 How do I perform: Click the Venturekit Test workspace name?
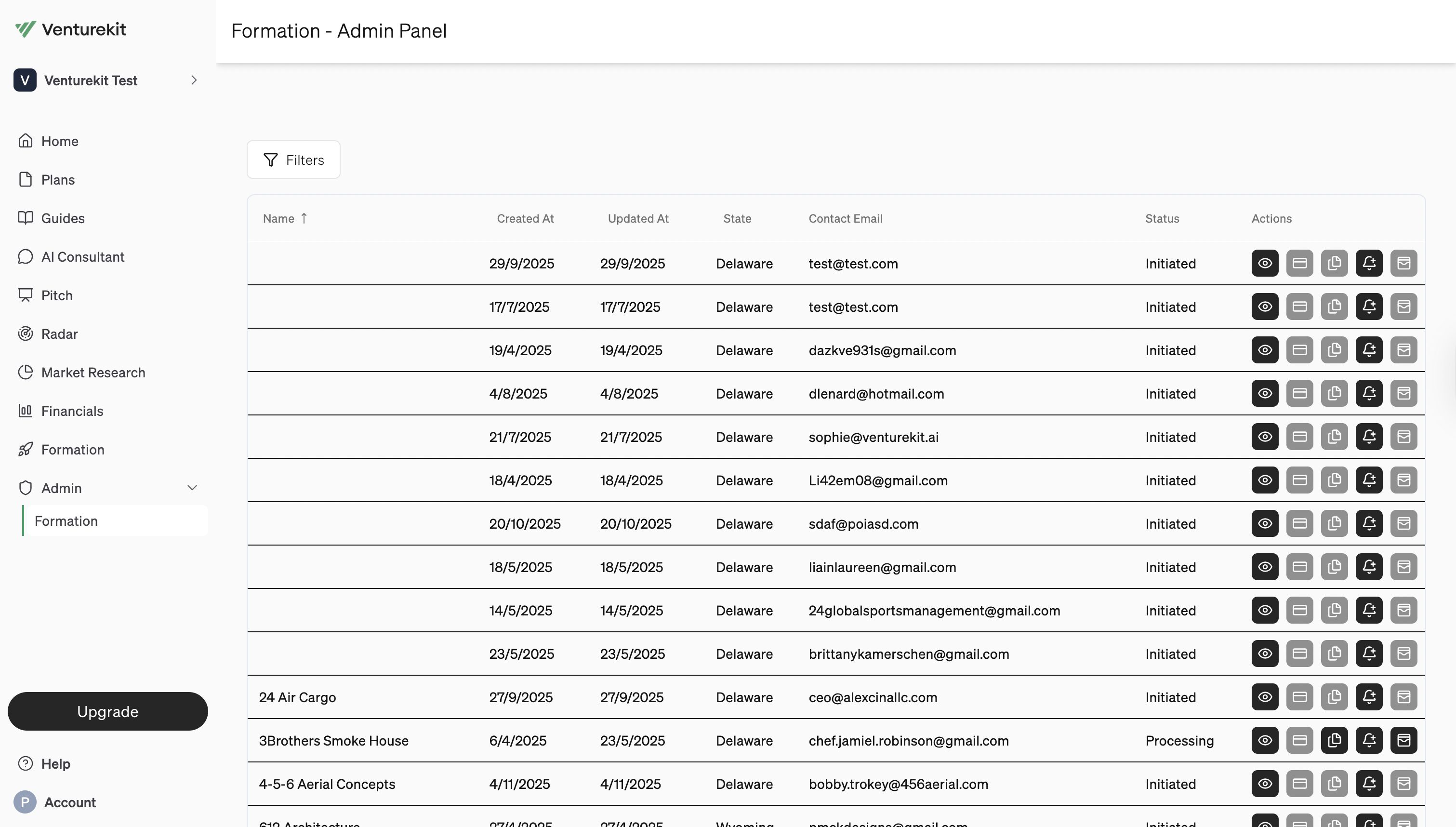(91, 80)
